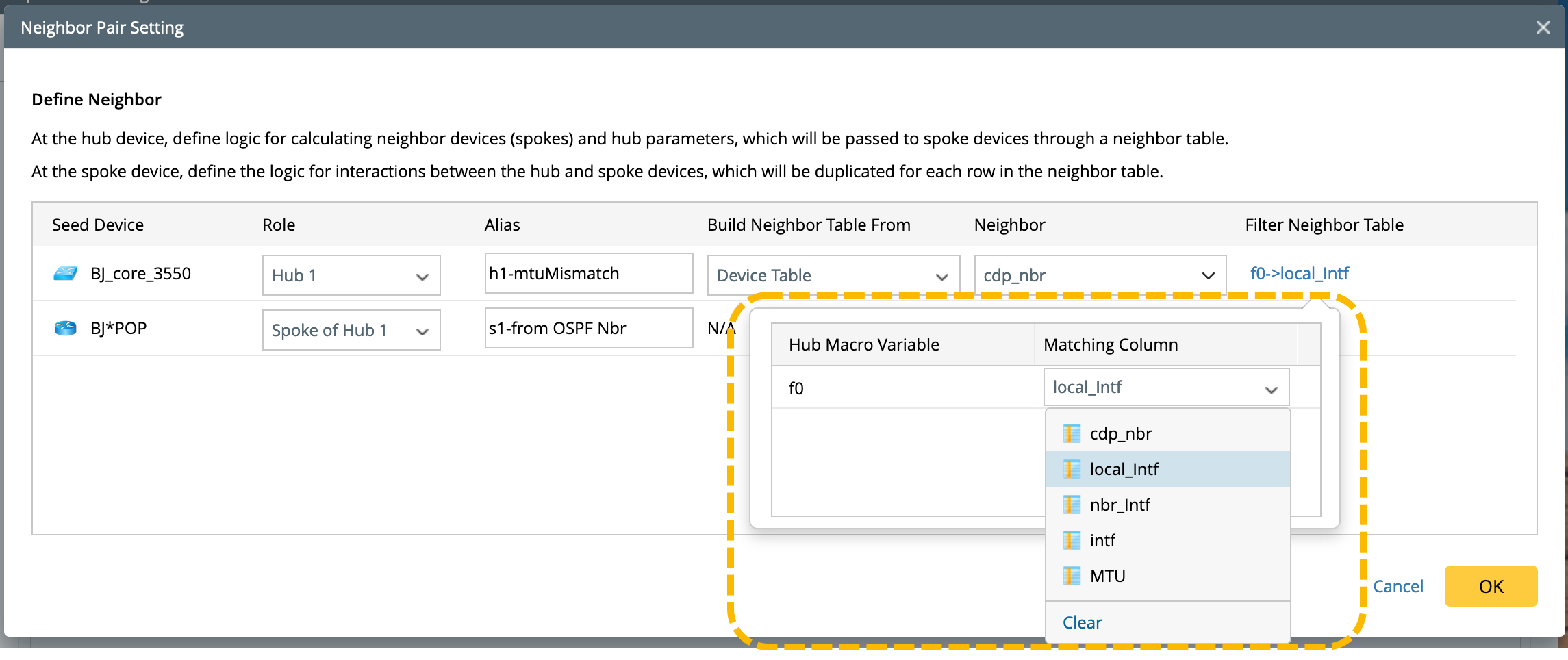Open the Hub 1 role dropdown
Screen dimensions: 1568x660
[351, 275]
